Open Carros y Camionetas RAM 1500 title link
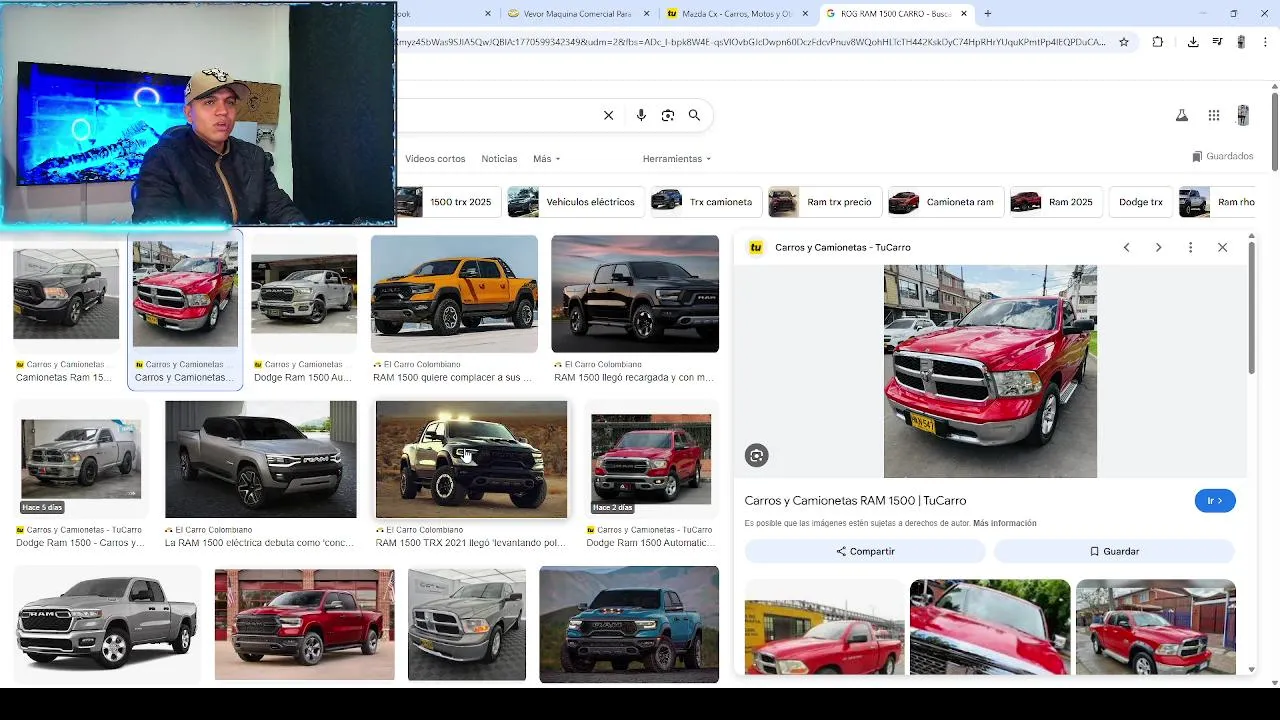1280x720 pixels. click(x=855, y=500)
